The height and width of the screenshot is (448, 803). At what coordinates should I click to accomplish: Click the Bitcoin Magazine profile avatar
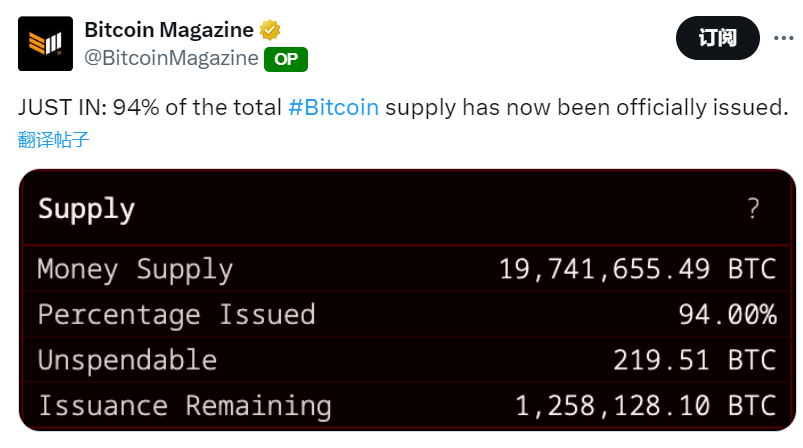45,43
